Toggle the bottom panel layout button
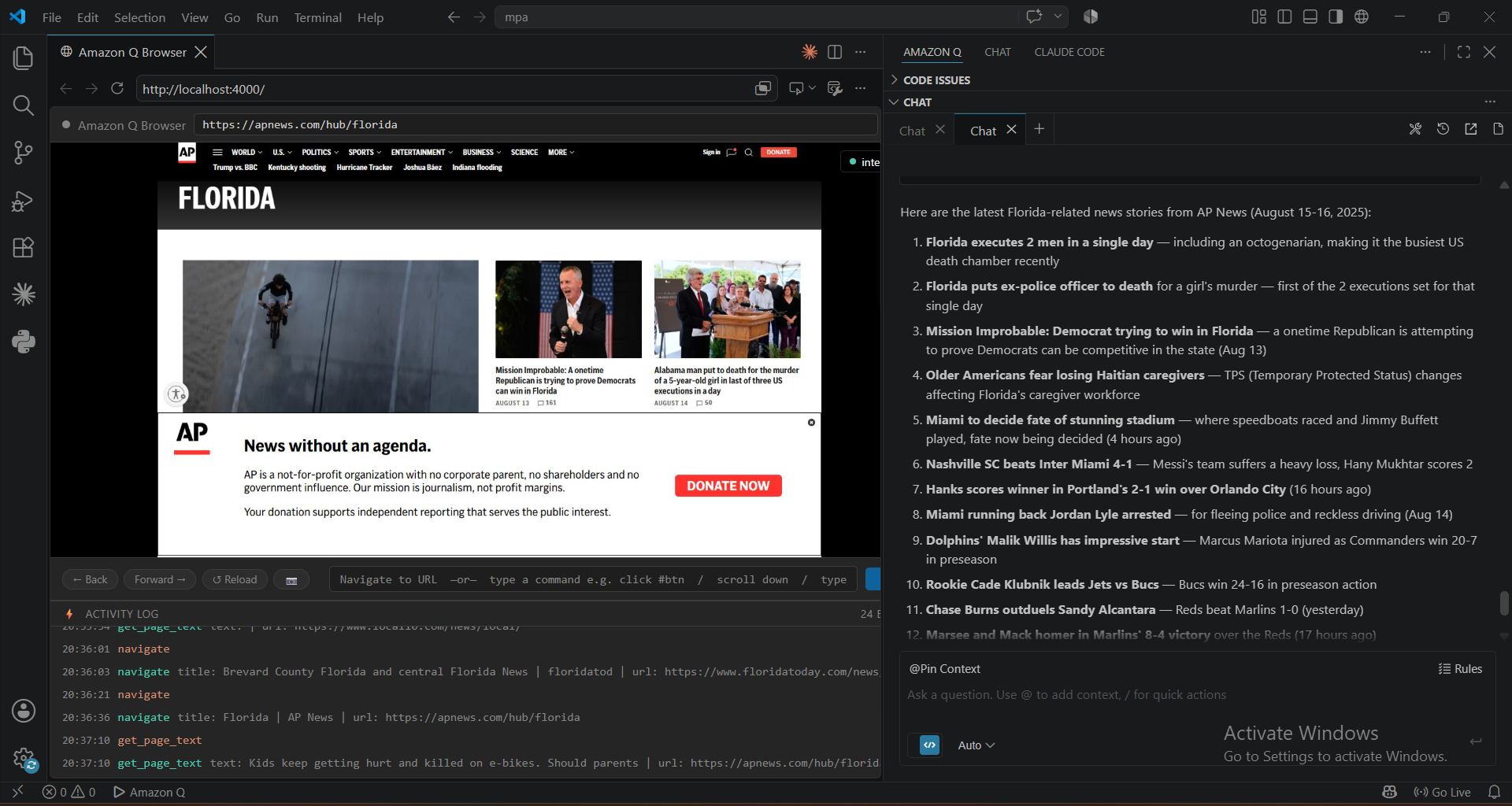Viewport: 1512px width, 806px height. click(1310, 17)
